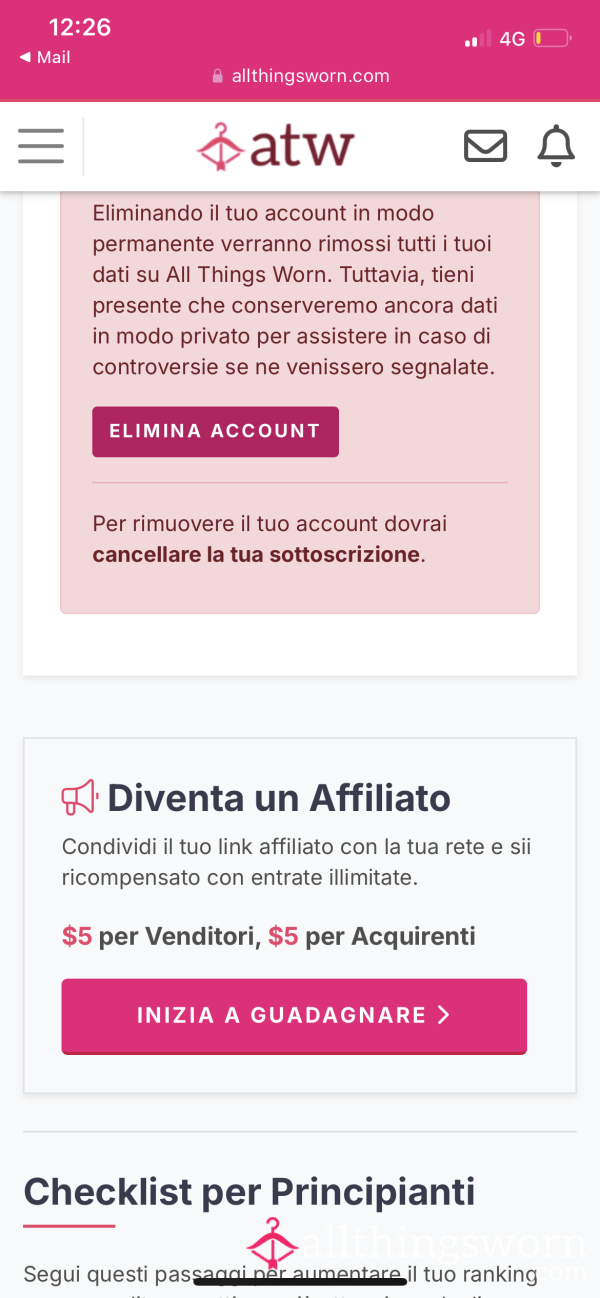Tap the lock icon beside allthingsworn.com
600x1298 pixels.
click(x=218, y=76)
